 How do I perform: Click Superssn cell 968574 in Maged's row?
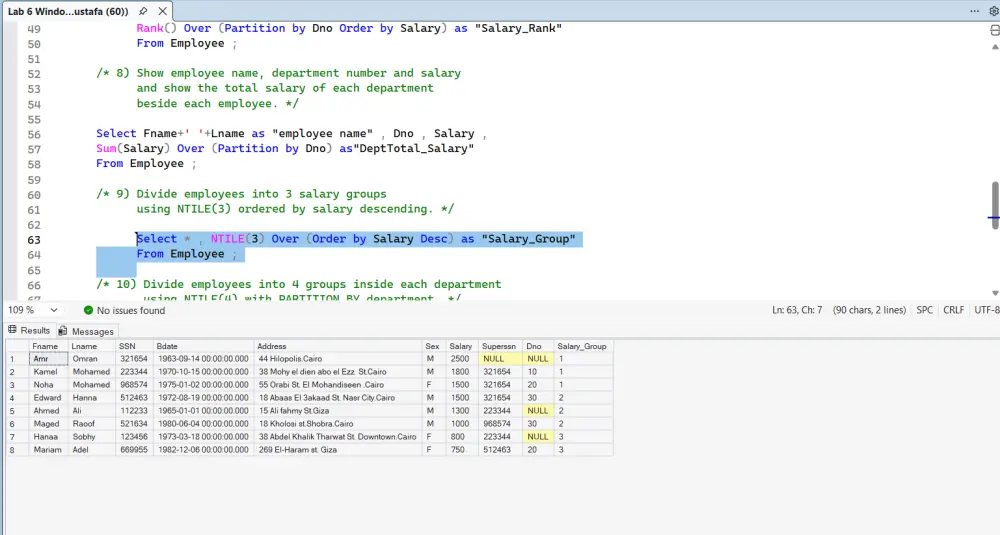[499, 423]
